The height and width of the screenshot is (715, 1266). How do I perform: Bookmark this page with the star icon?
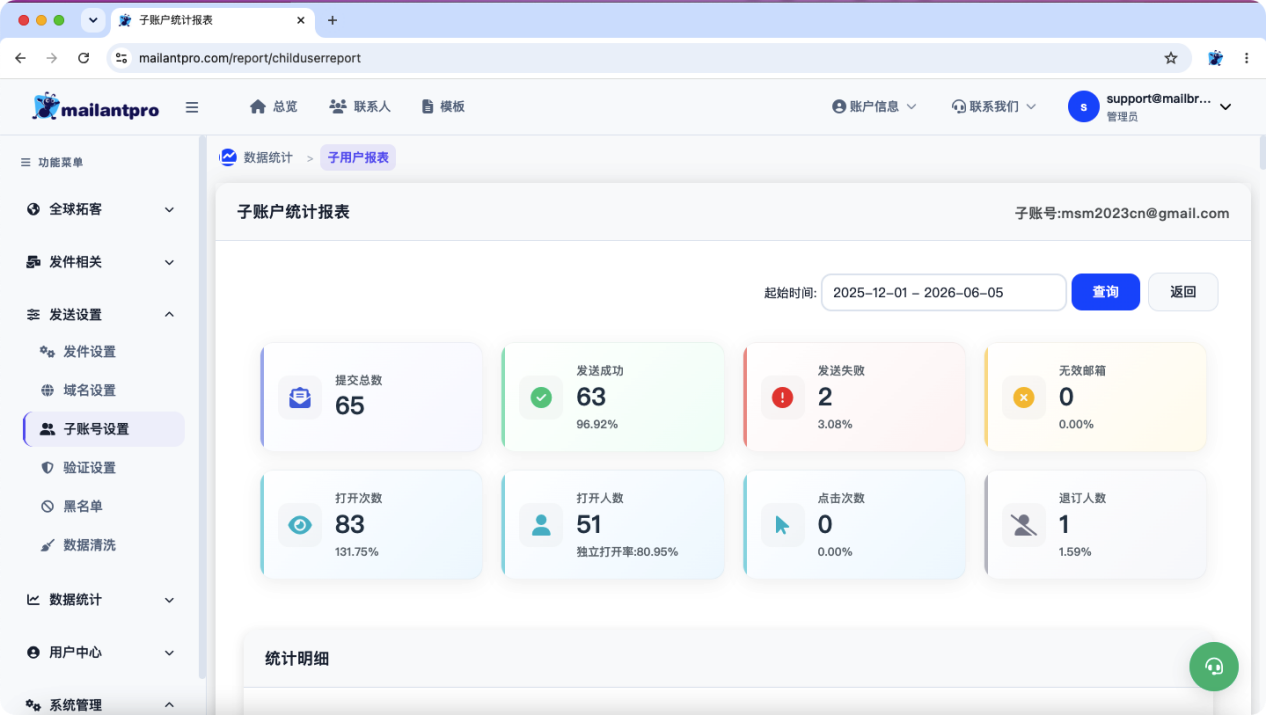pyautogui.click(x=1171, y=58)
